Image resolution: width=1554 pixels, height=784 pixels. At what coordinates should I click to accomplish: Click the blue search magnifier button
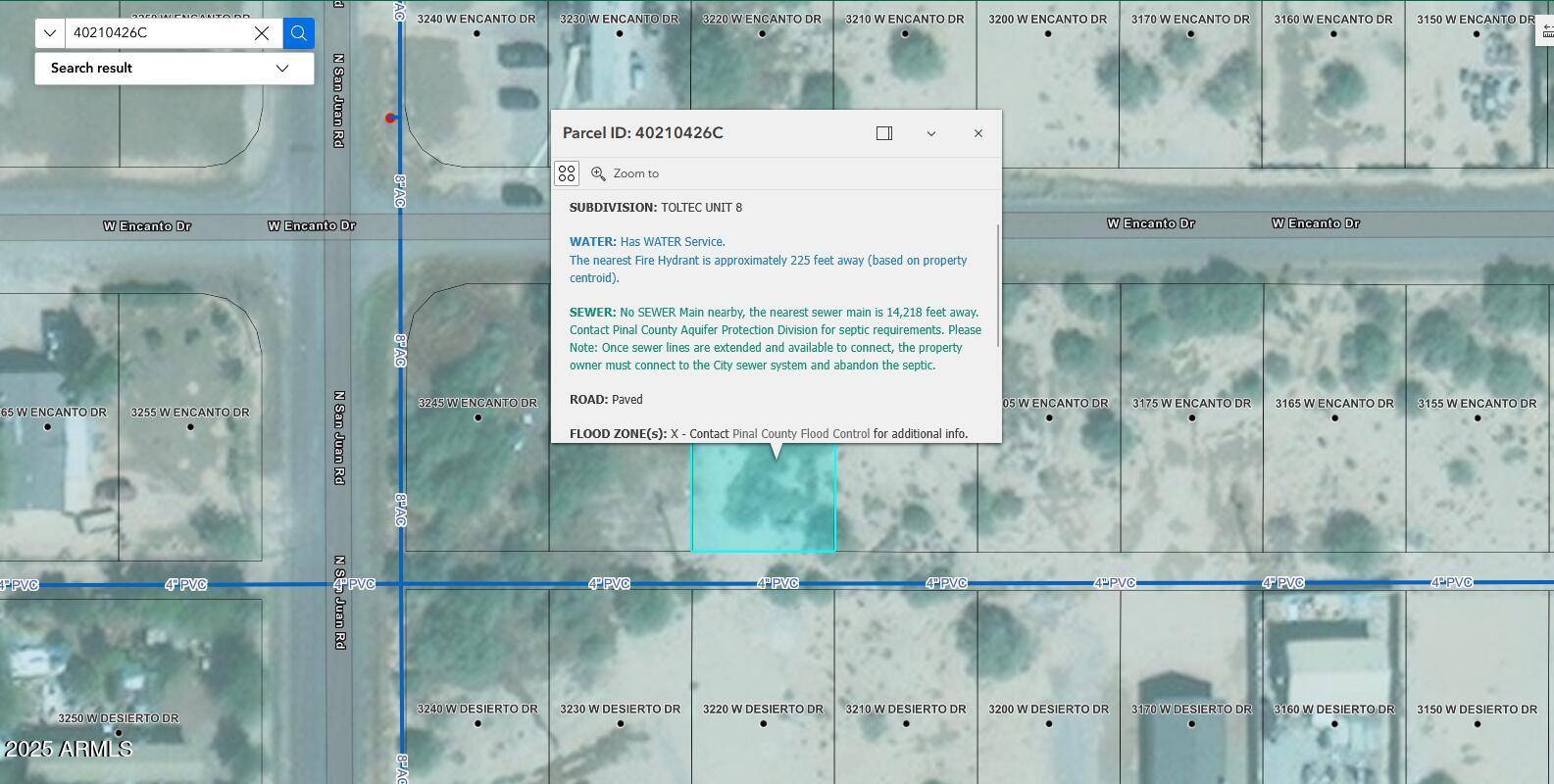tap(299, 33)
